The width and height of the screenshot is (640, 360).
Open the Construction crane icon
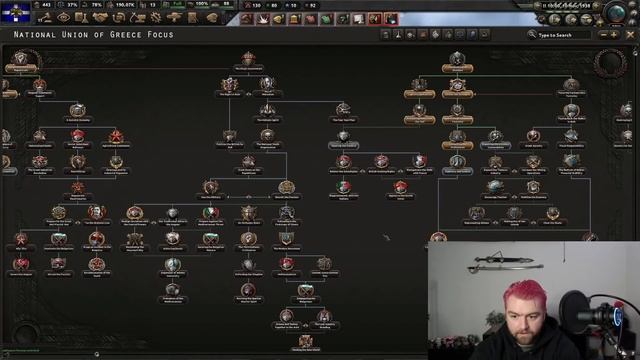(137, 18)
